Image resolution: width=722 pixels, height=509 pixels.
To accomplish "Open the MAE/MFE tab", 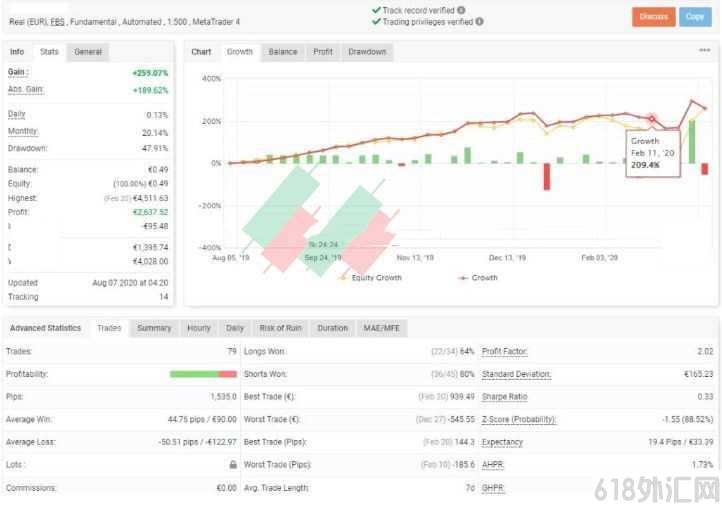I will [x=382, y=328].
